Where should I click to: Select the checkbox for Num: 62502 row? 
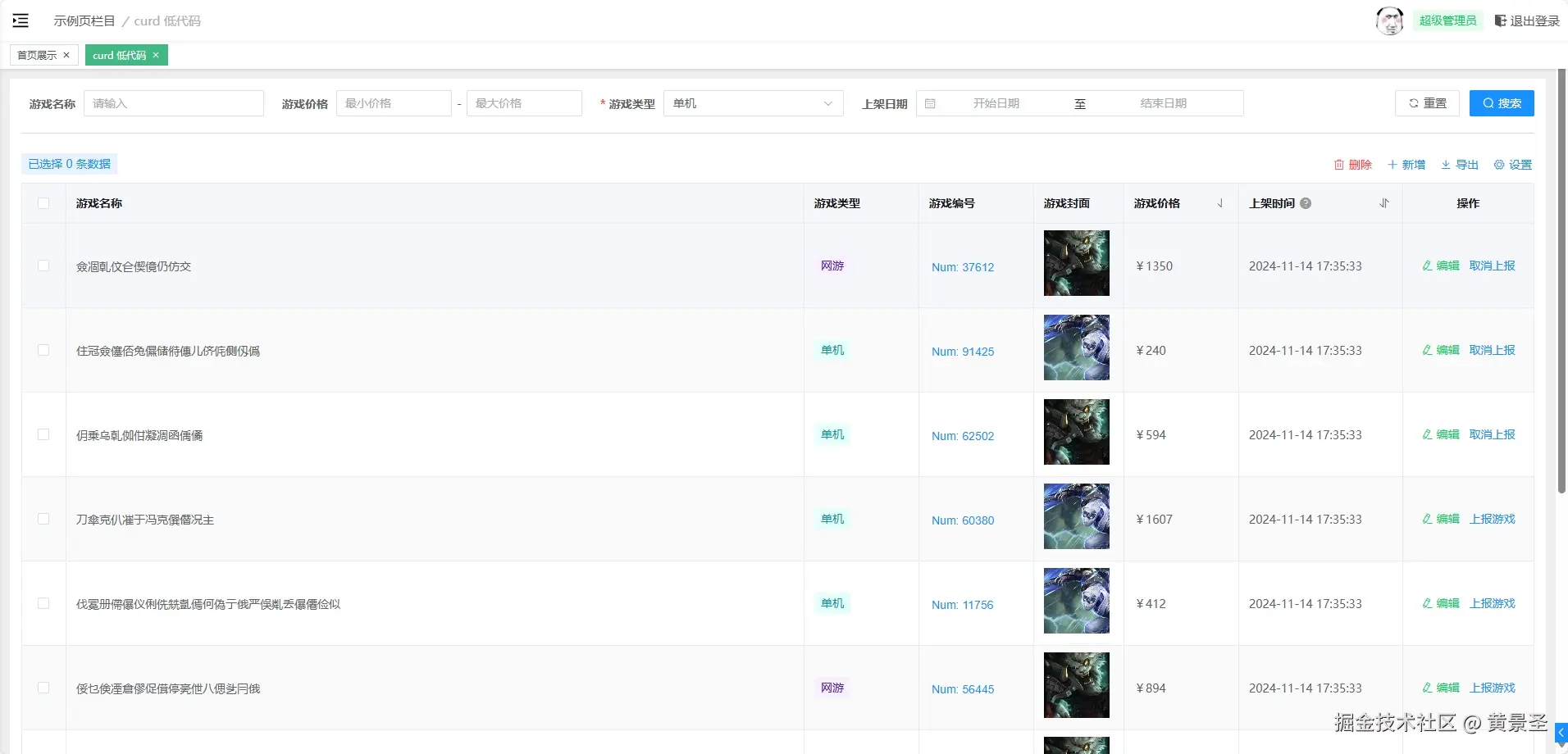pyautogui.click(x=43, y=434)
